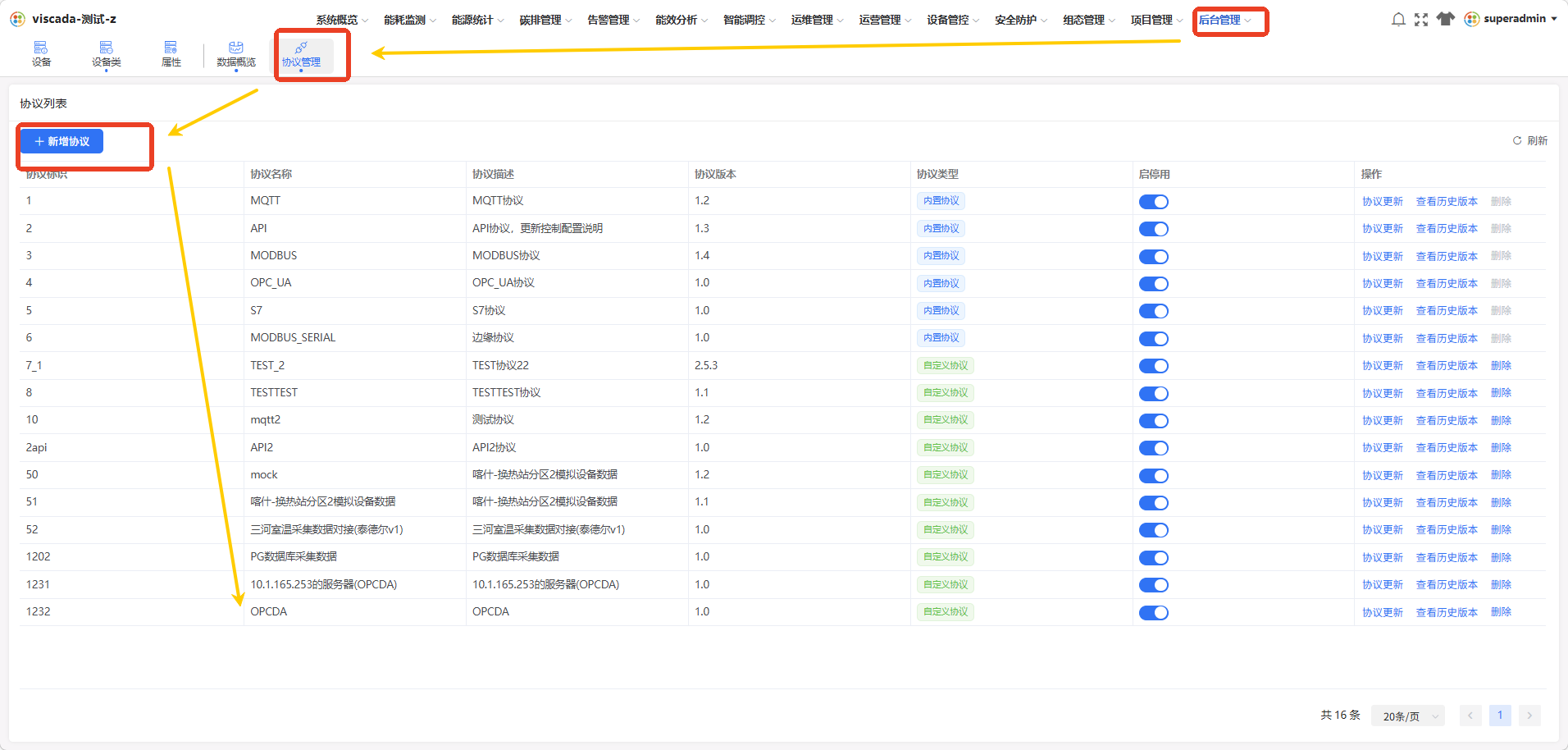Open the 智能调控 menu
This screenshot has width=1568, height=750.
750,20
